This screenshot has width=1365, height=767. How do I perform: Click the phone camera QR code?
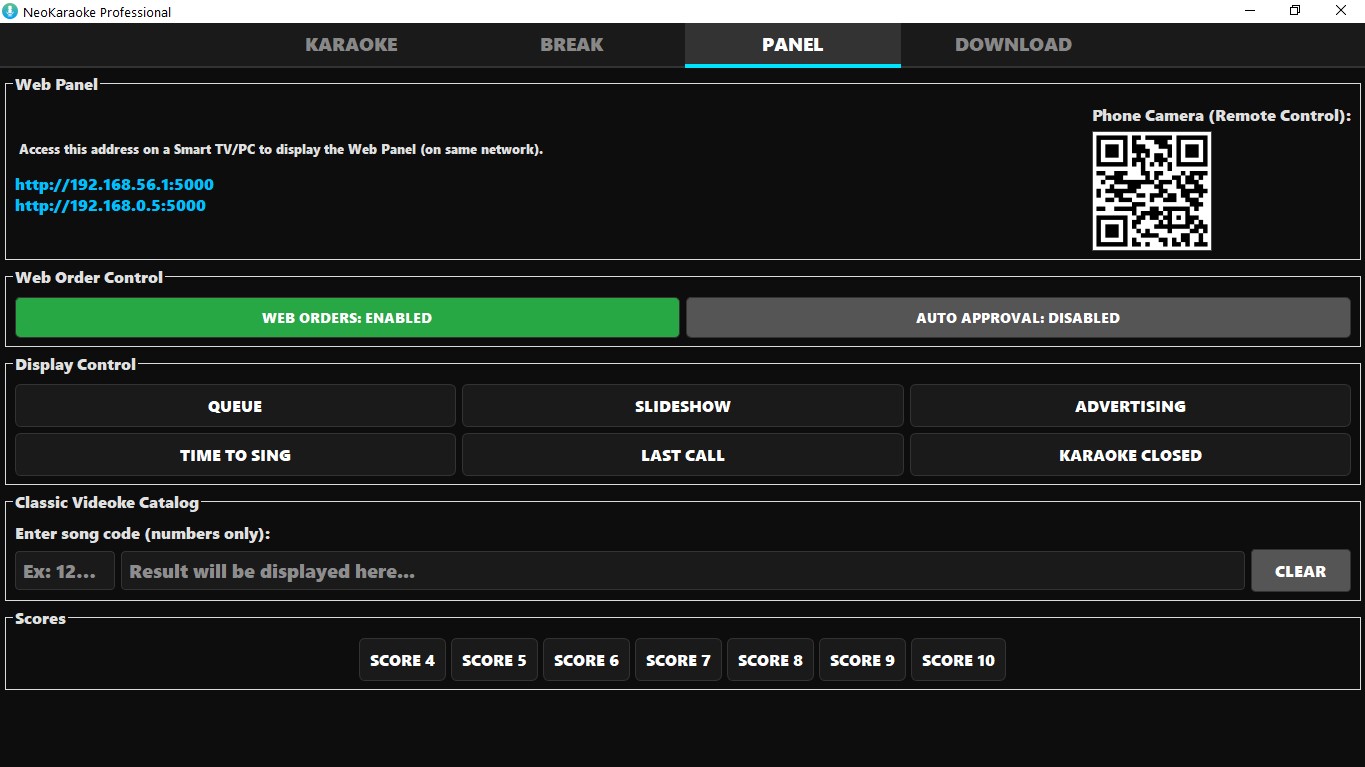[1151, 191]
